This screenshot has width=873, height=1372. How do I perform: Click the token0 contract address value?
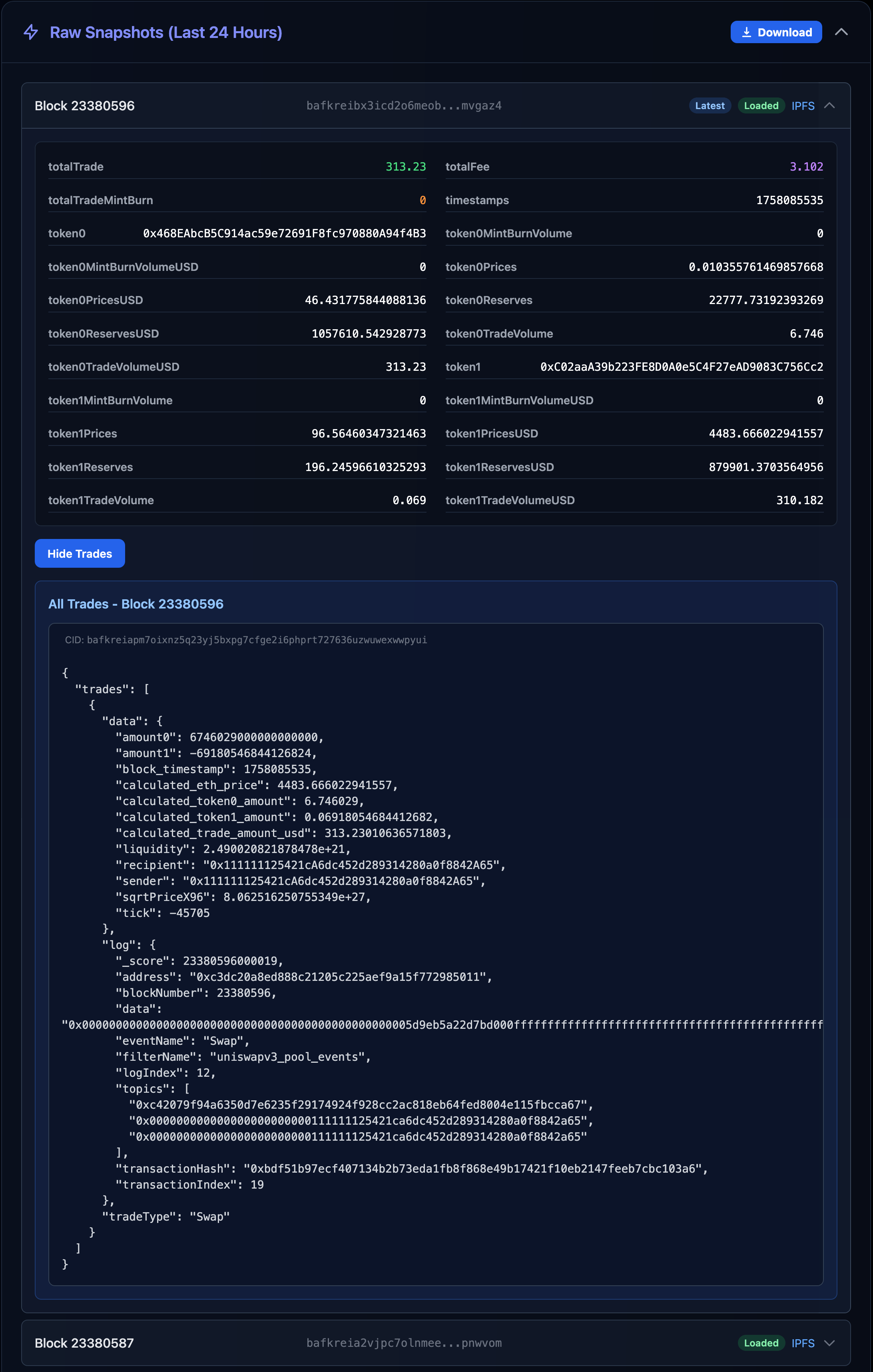(284, 233)
